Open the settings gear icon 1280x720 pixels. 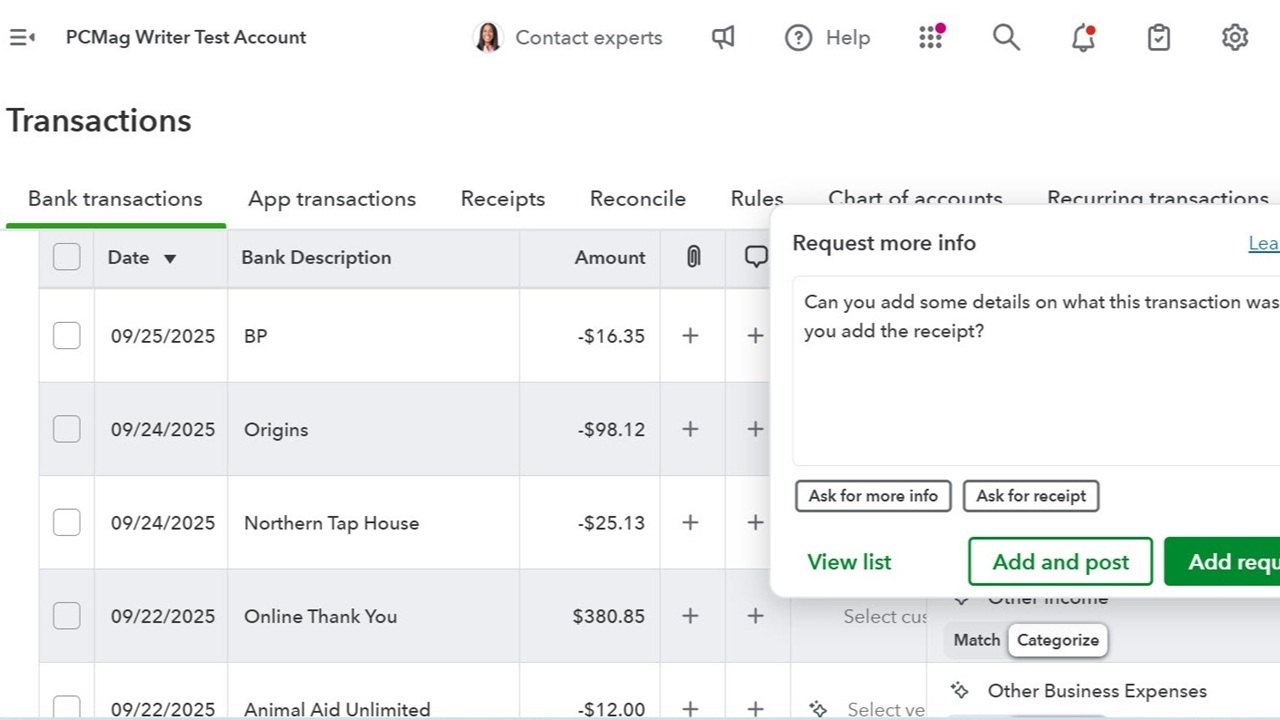[1235, 38]
